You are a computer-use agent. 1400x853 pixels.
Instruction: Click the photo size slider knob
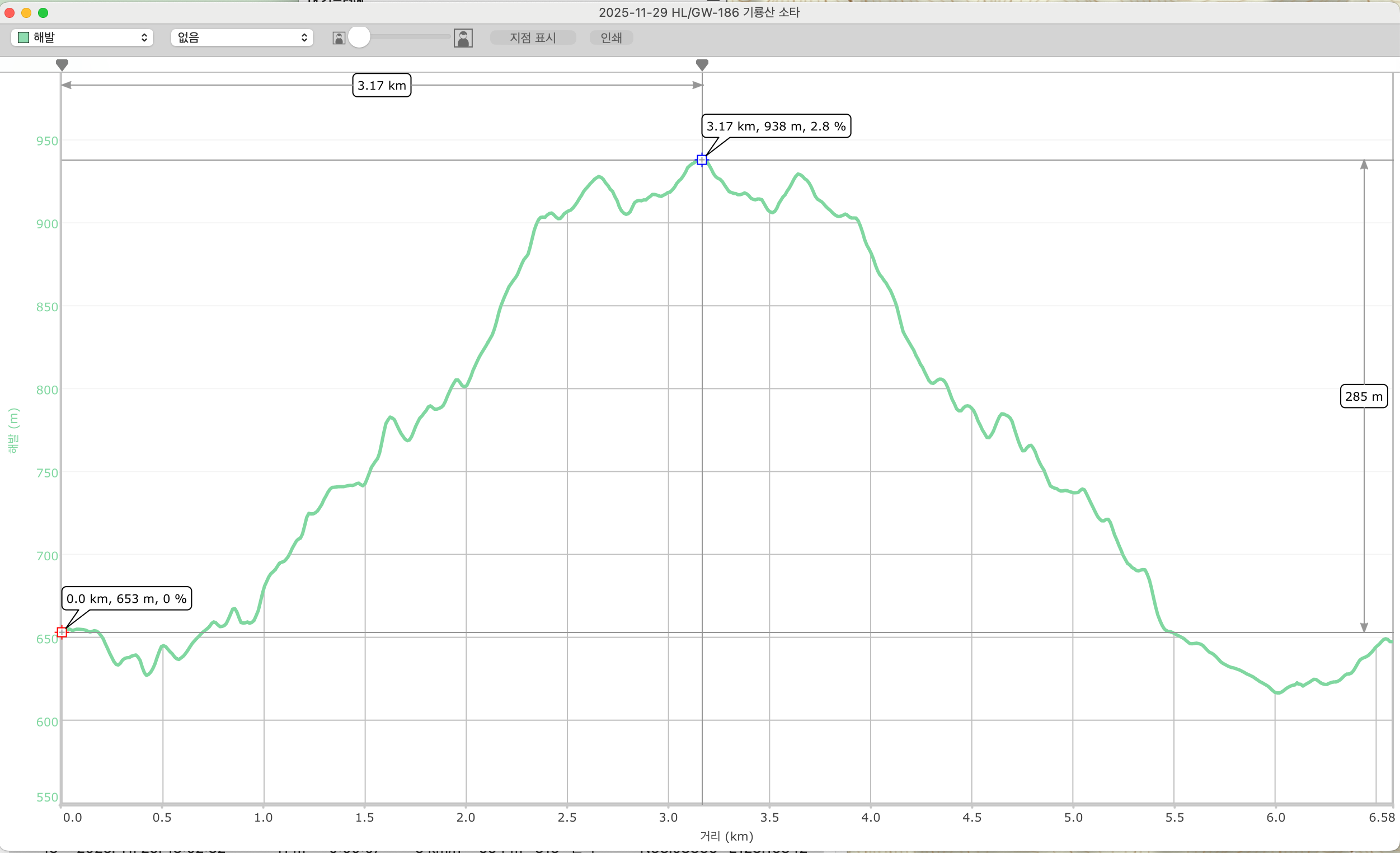(359, 38)
